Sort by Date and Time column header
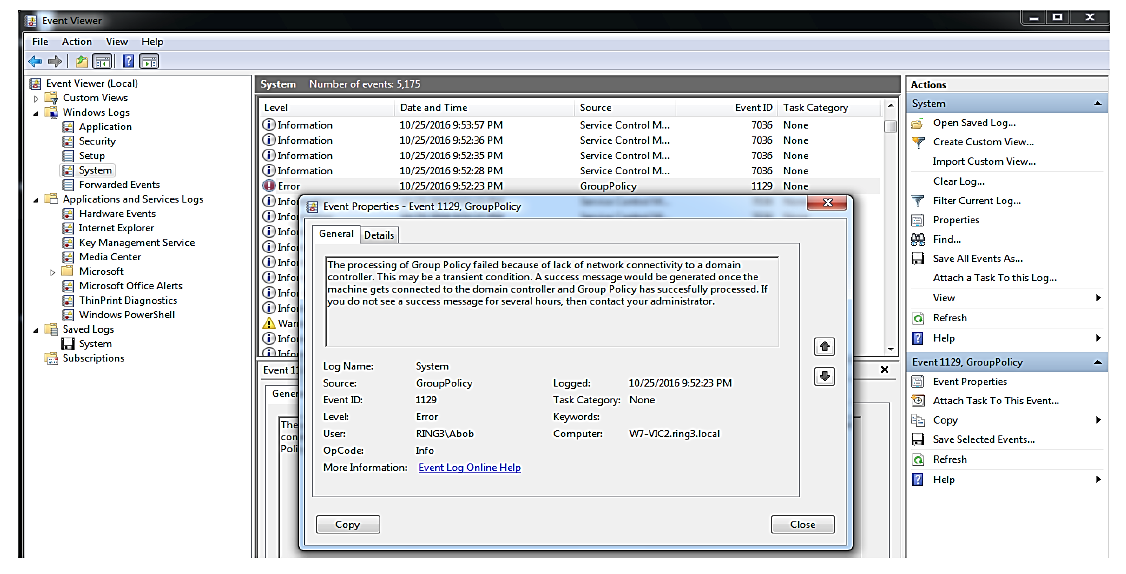 486,108
